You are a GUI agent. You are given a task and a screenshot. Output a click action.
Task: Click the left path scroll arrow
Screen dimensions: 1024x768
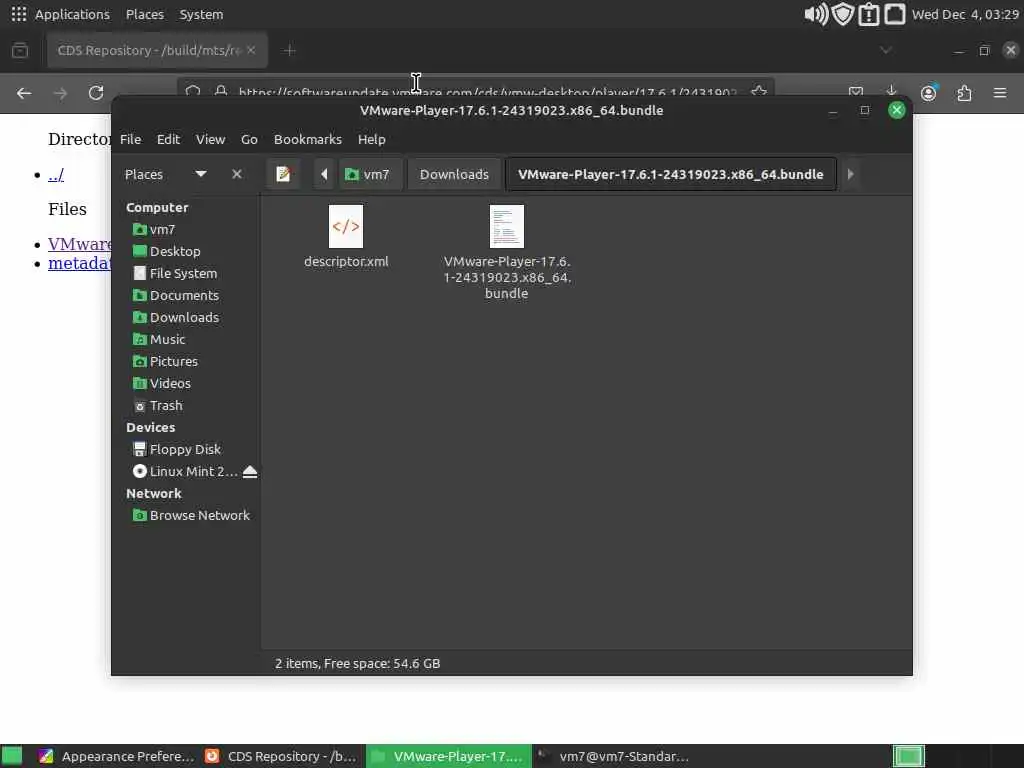[324, 174]
